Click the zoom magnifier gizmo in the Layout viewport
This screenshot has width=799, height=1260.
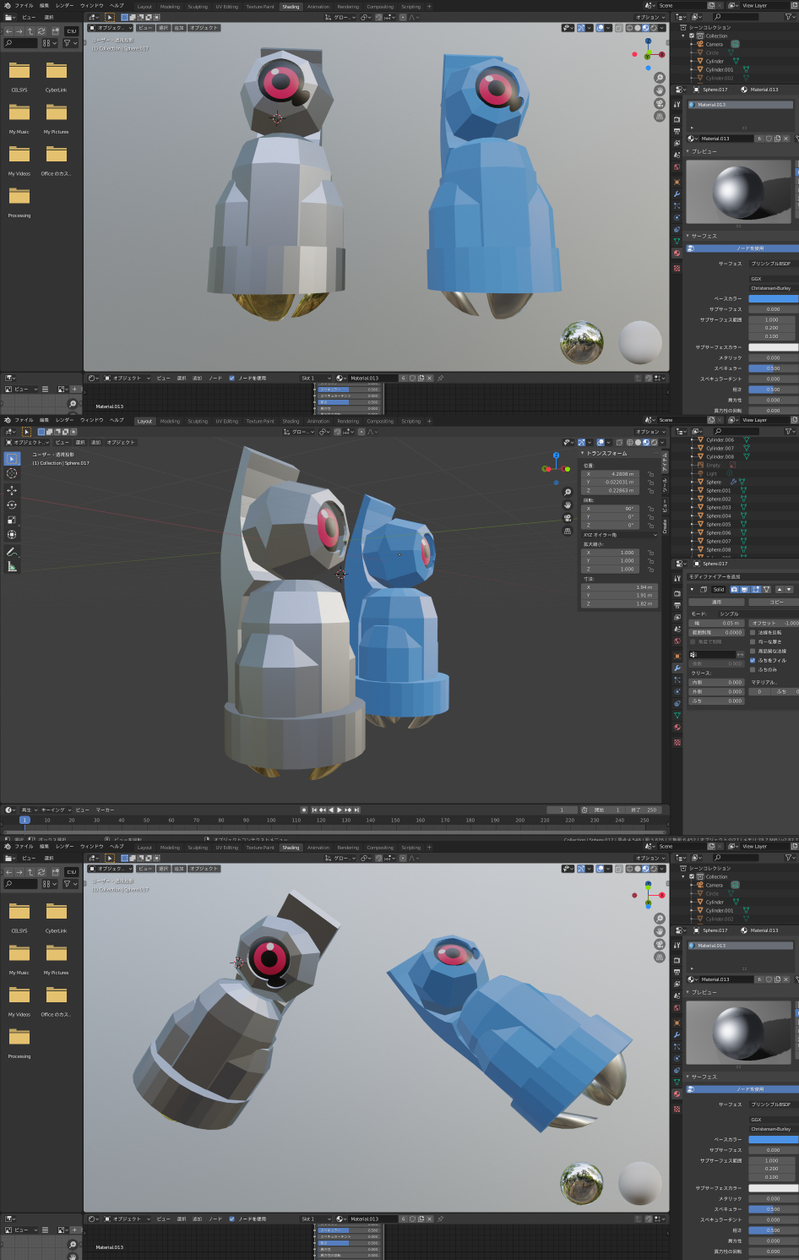pyautogui.click(x=568, y=492)
